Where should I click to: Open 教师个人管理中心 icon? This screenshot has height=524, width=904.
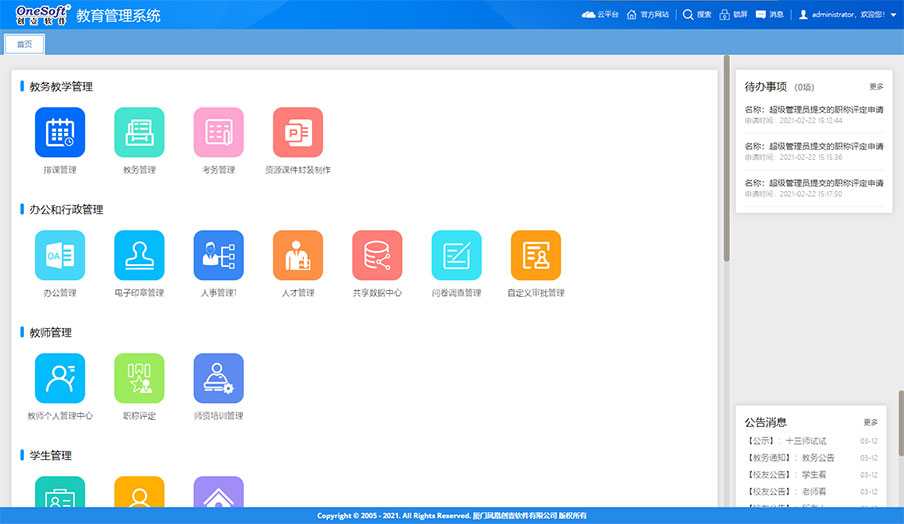pos(60,379)
